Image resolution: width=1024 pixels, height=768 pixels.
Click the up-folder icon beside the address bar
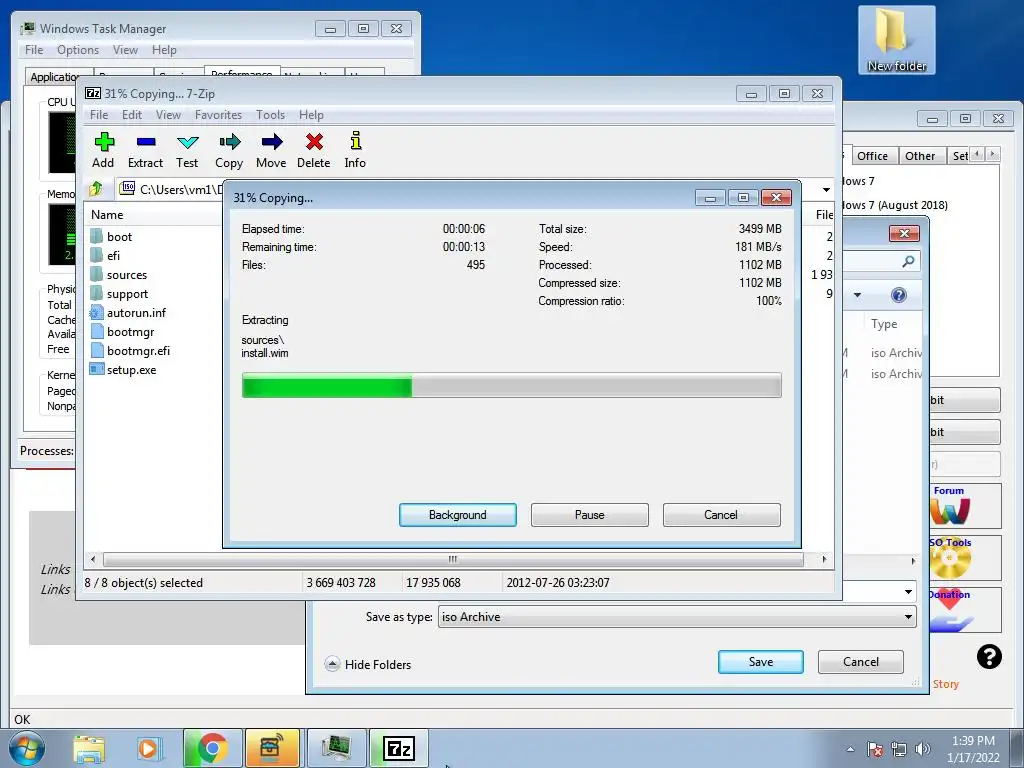pyautogui.click(x=96, y=189)
